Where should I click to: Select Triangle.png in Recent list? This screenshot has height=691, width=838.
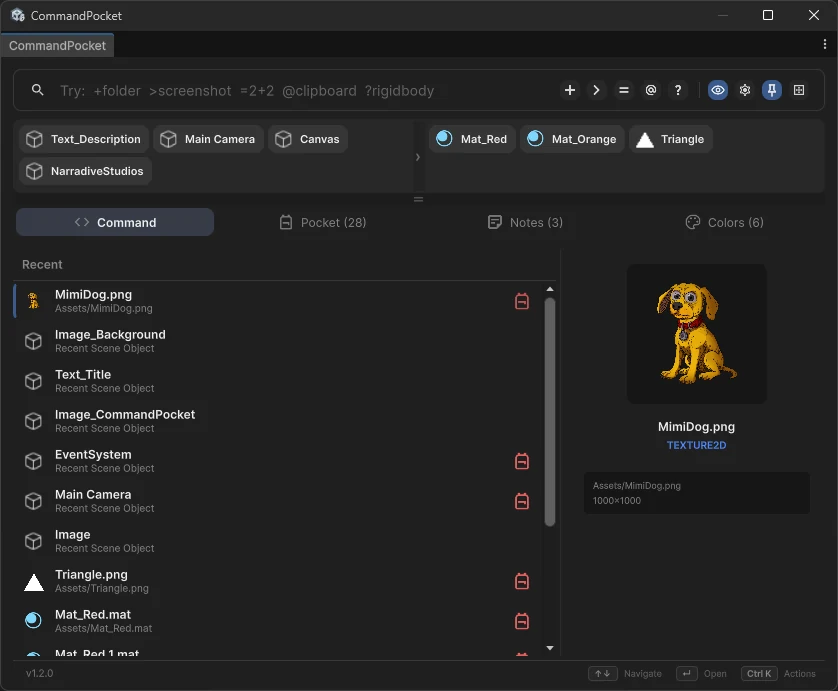(x=278, y=581)
